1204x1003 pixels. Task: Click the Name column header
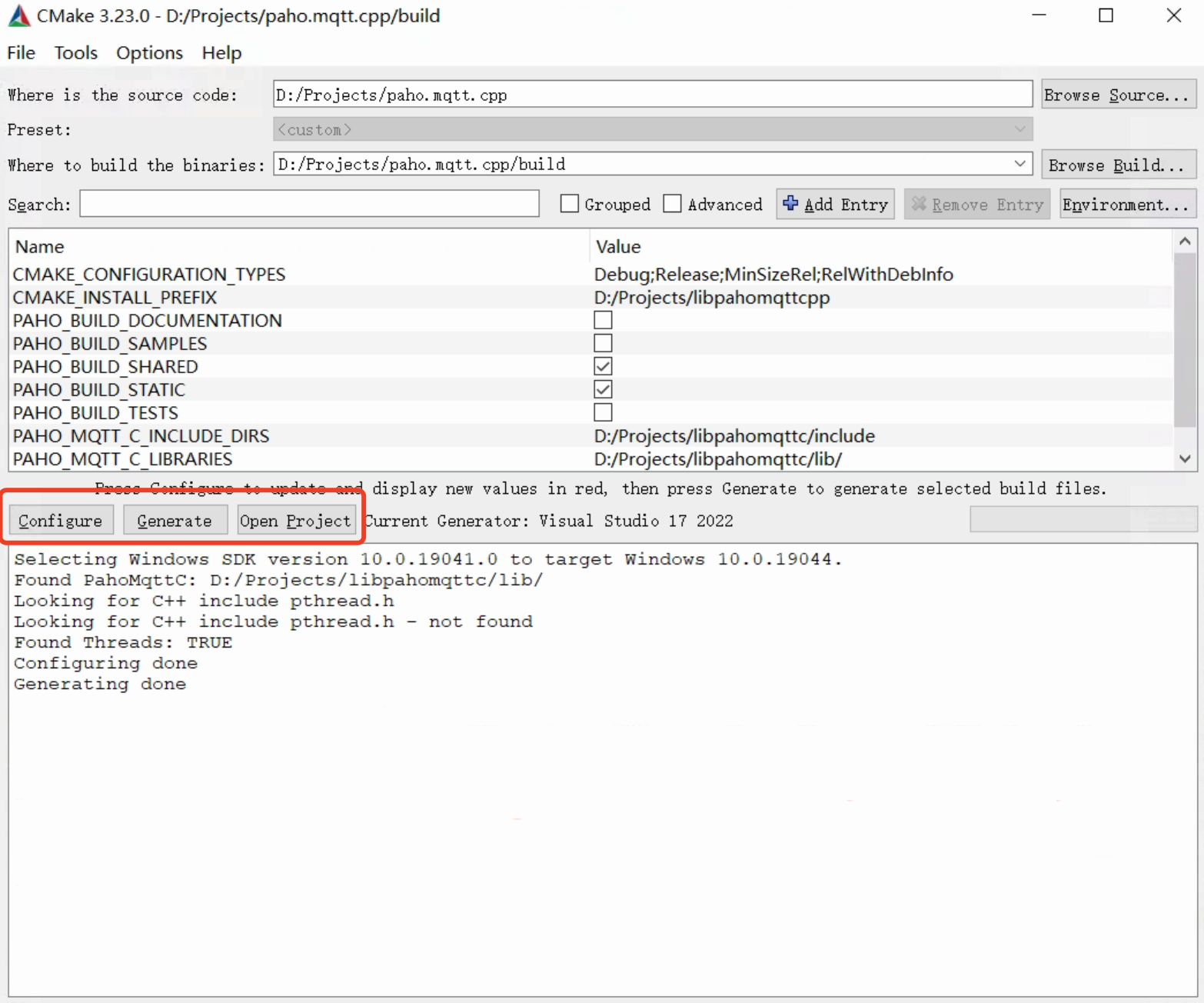[x=40, y=246]
